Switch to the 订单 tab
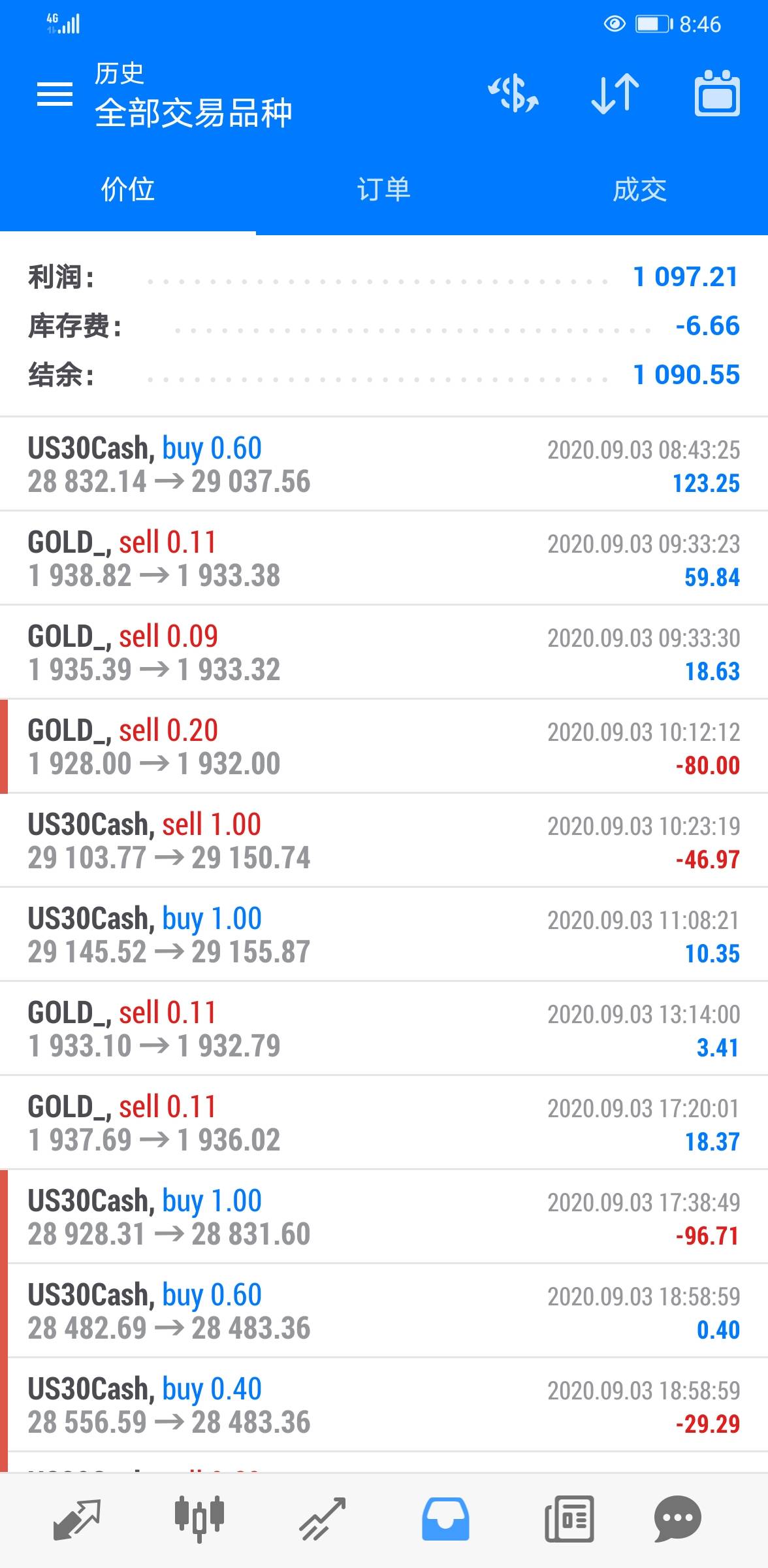 pyautogui.click(x=383, y=190)
